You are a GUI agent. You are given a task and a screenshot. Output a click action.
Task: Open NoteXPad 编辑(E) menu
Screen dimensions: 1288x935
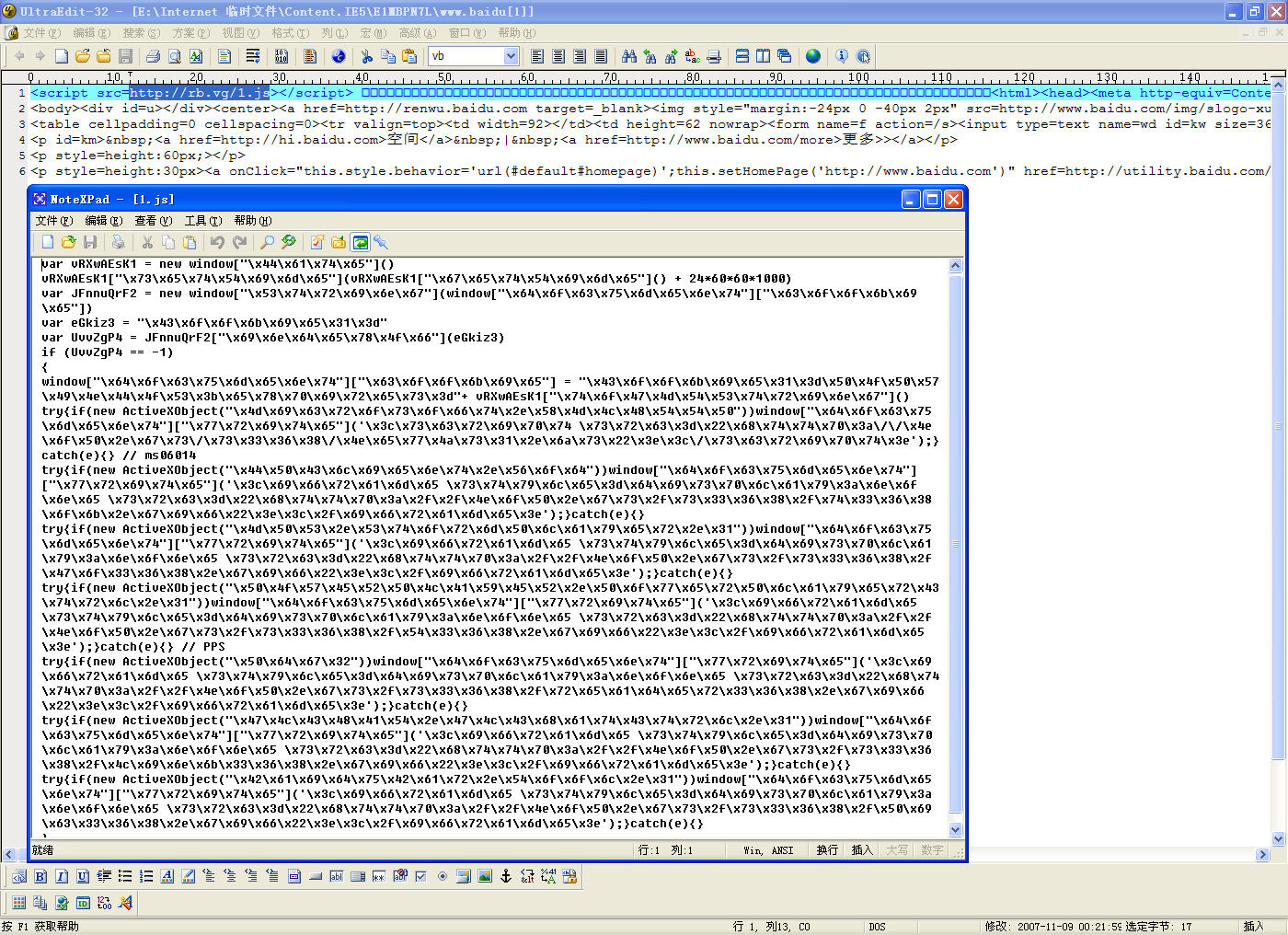tap(103, 221)
